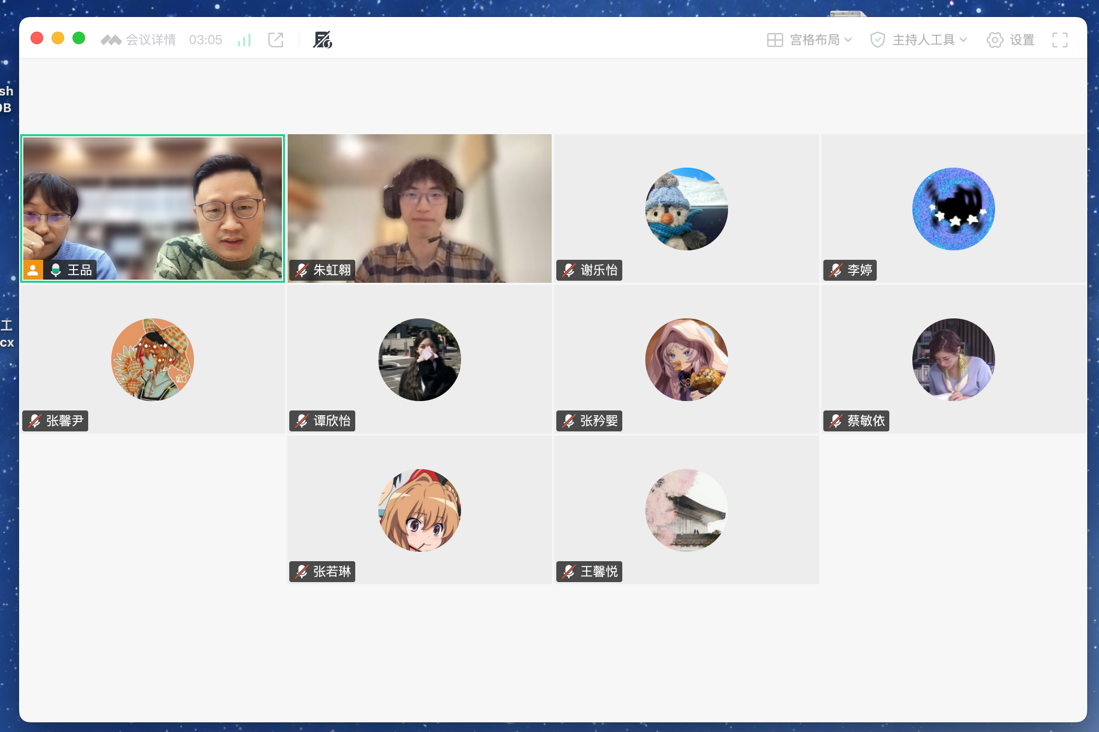Click the shield icon beside 主持人工具

[877, 39]
